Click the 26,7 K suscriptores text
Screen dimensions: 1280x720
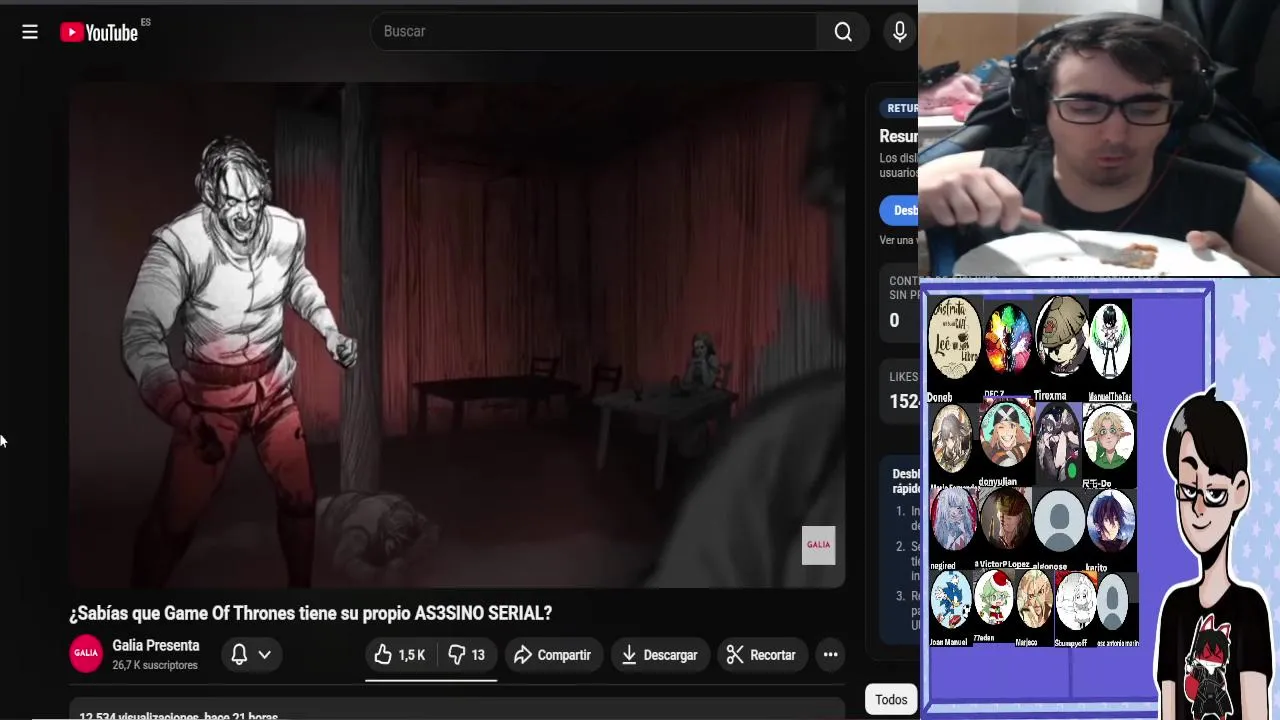(x=155, y=665)
